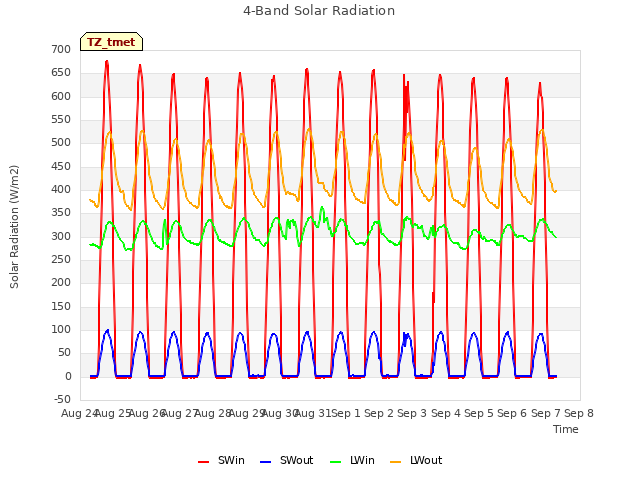Viewport: 640px width, 480px height.
Task: Click the orange LWout legend color marker
Action: pos(396,462)
